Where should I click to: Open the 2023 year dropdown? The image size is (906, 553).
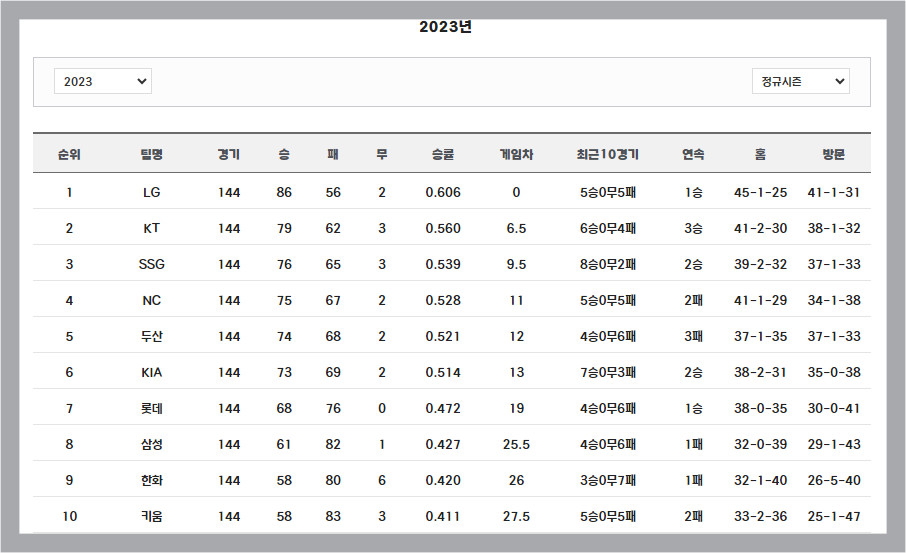click(103, 81)
